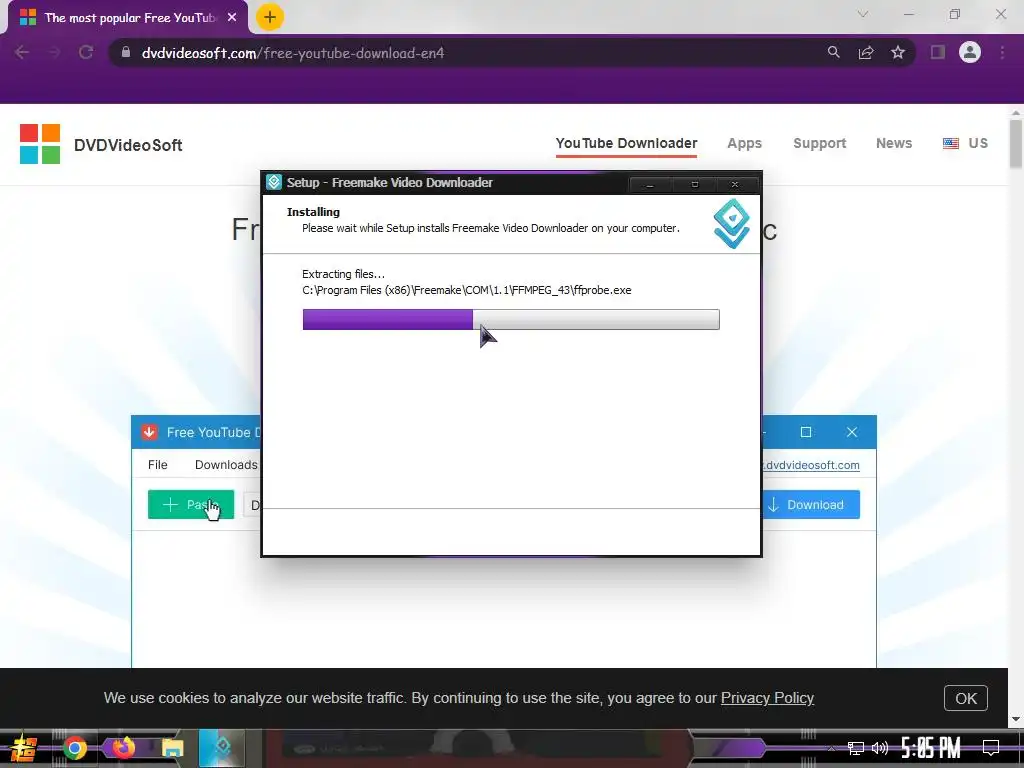Close the Free YouTube browser tab
Screen dimensions: 1024x768
[x=232, y=18]
